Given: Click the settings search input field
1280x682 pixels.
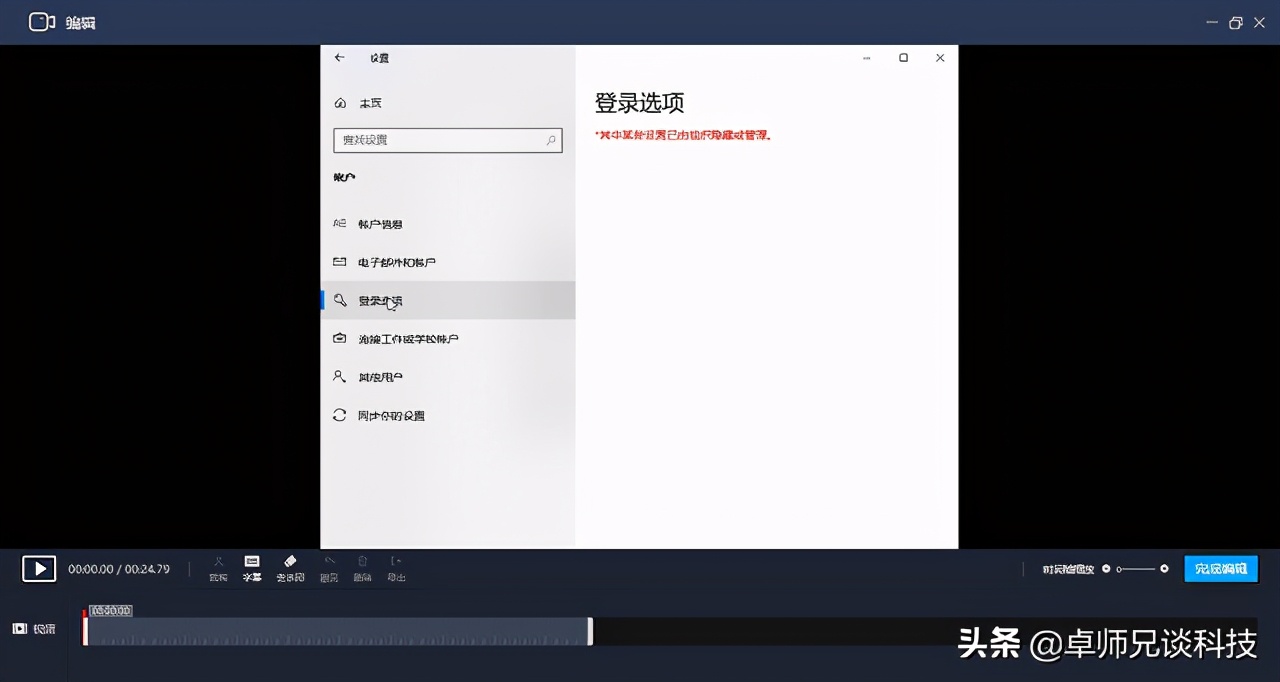Looking at the screenshot, I should 447,140.
